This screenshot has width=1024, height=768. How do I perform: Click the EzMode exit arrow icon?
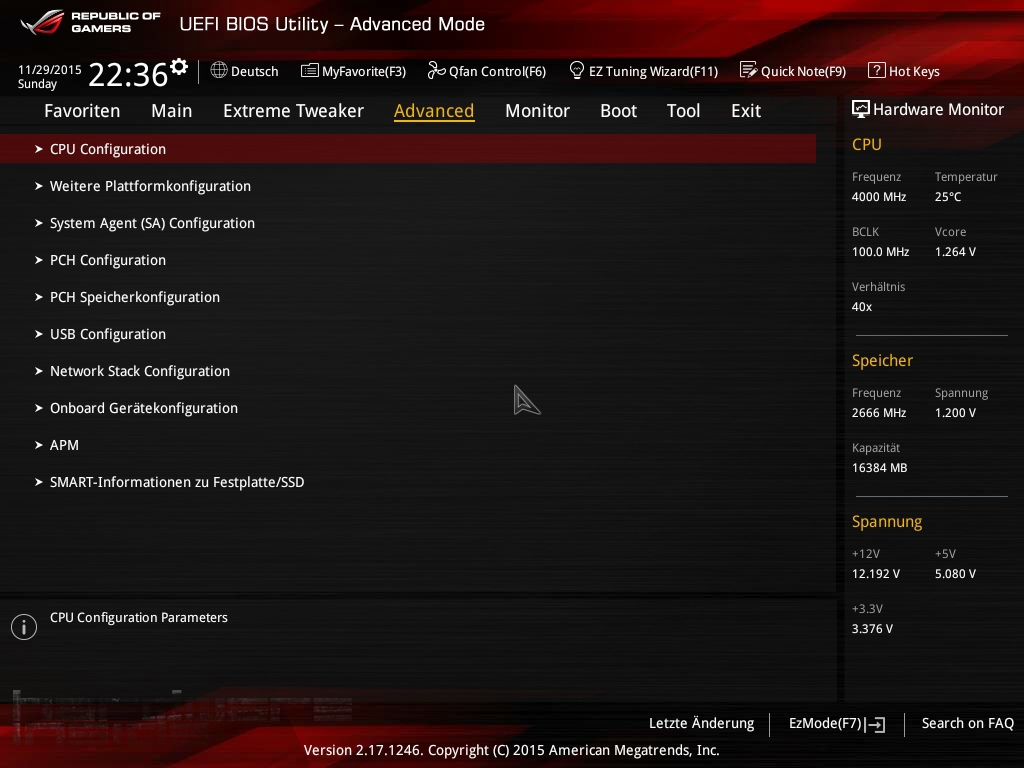click(877, 724)
